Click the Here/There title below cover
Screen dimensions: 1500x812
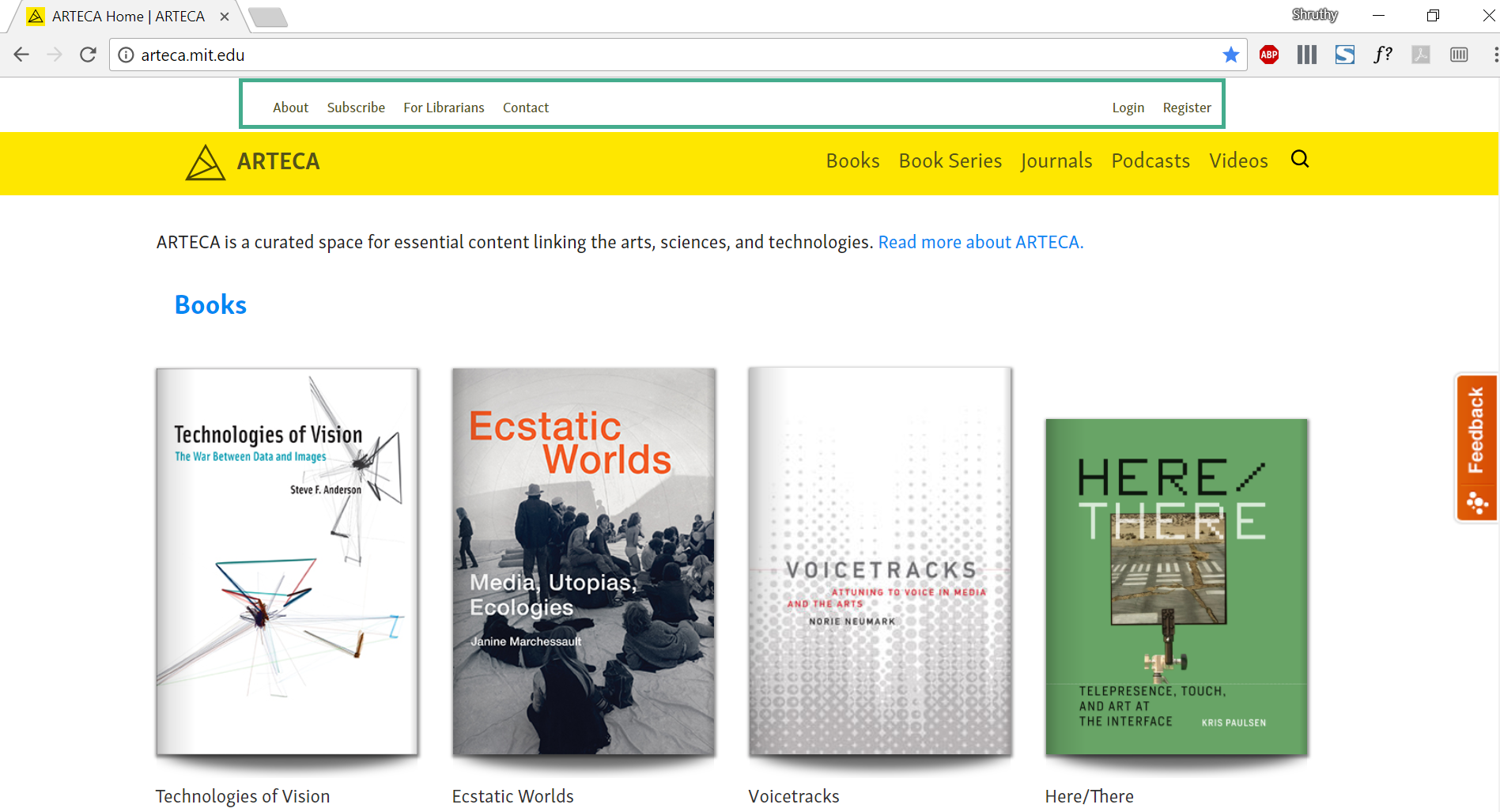point(1089,796)
